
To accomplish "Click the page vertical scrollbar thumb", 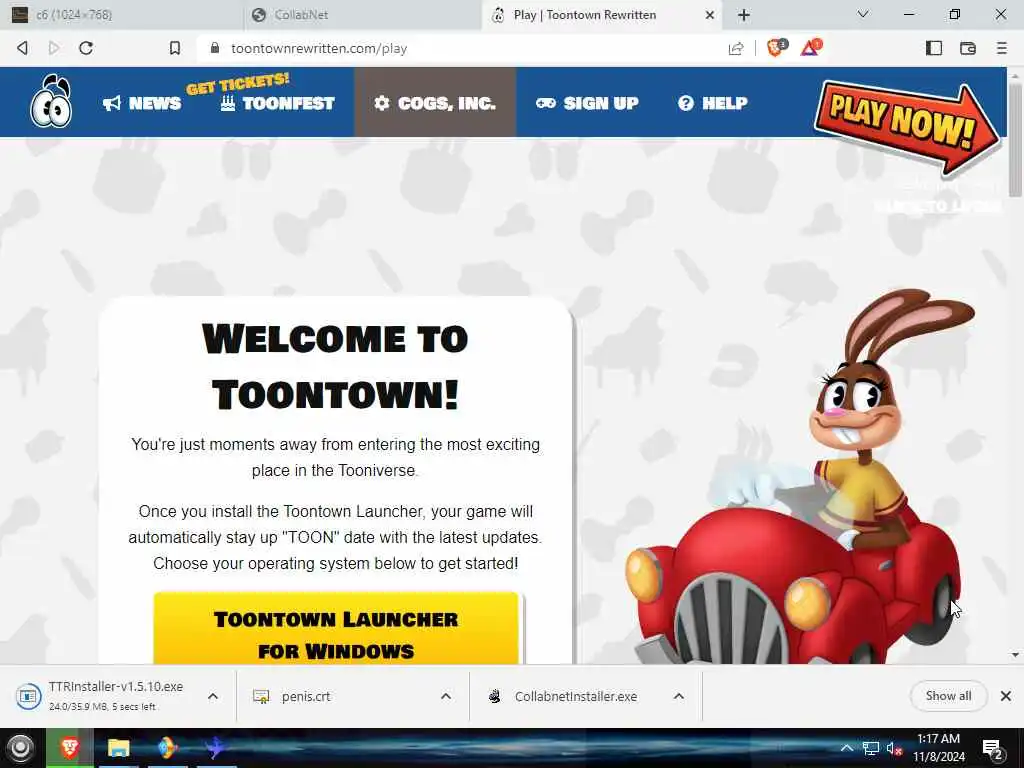I will point(1014,138).
